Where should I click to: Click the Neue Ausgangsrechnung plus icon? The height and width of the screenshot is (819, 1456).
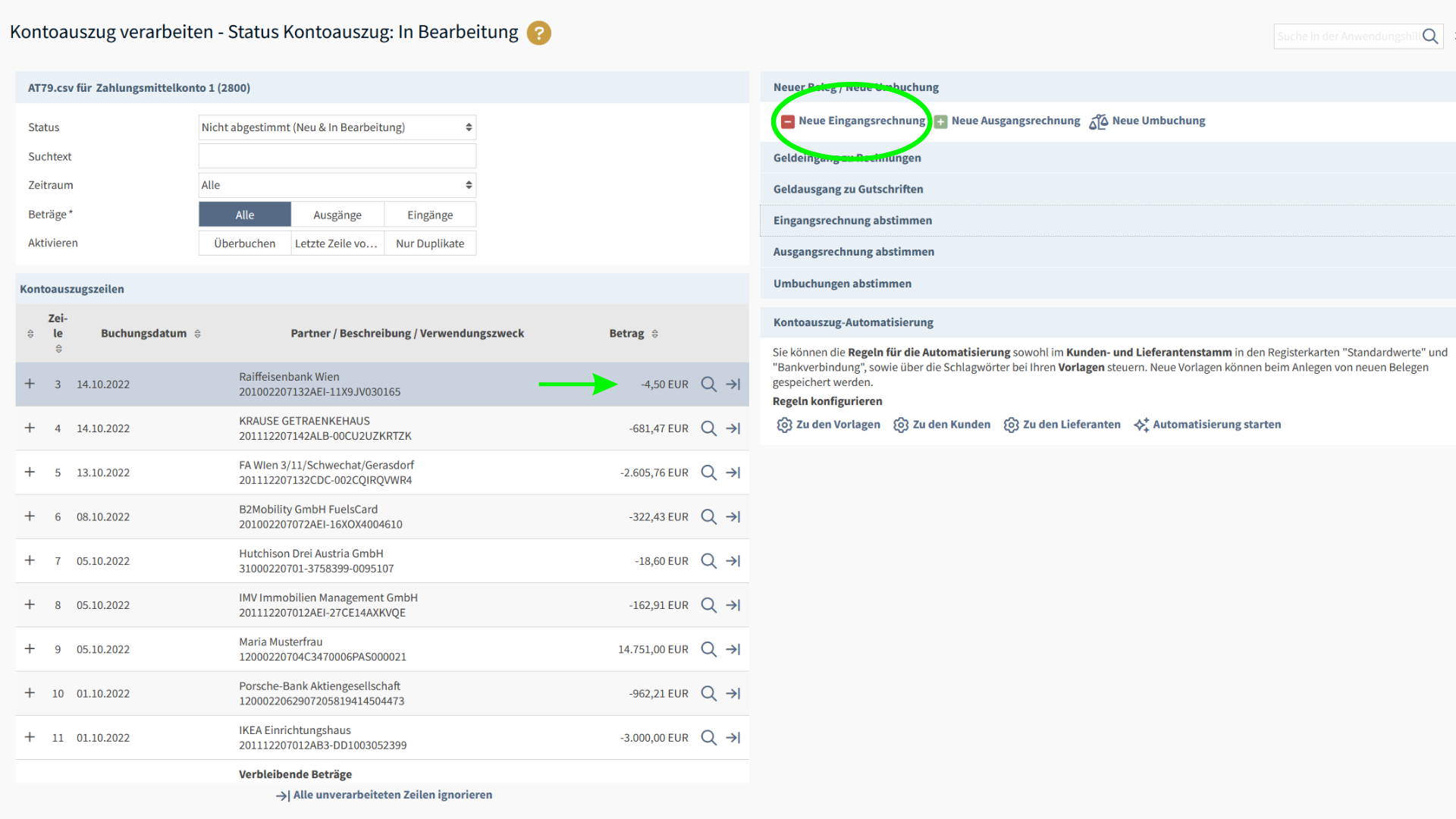941,121
